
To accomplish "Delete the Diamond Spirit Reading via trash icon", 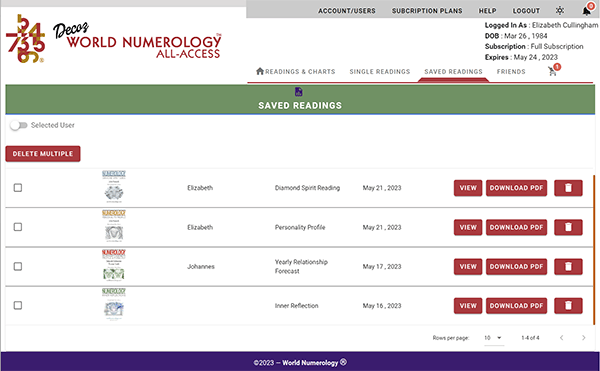I will pyautogui.click(x=568, y=188).
